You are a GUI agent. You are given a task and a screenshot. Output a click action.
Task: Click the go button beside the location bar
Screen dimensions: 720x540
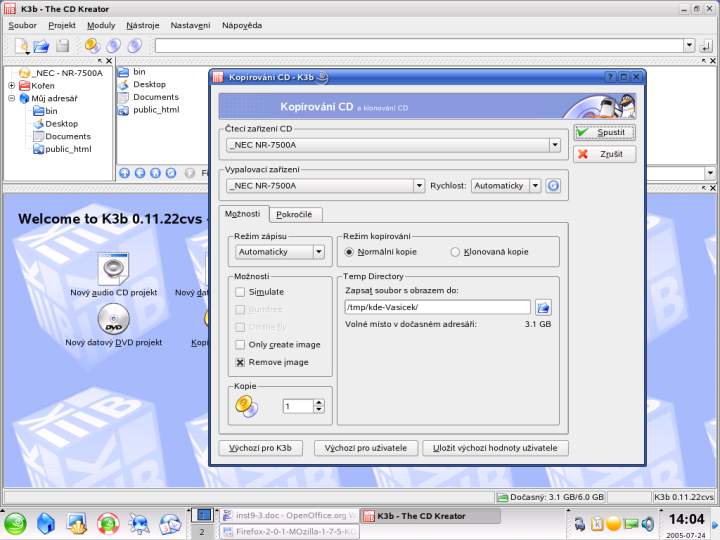point(706,46)
